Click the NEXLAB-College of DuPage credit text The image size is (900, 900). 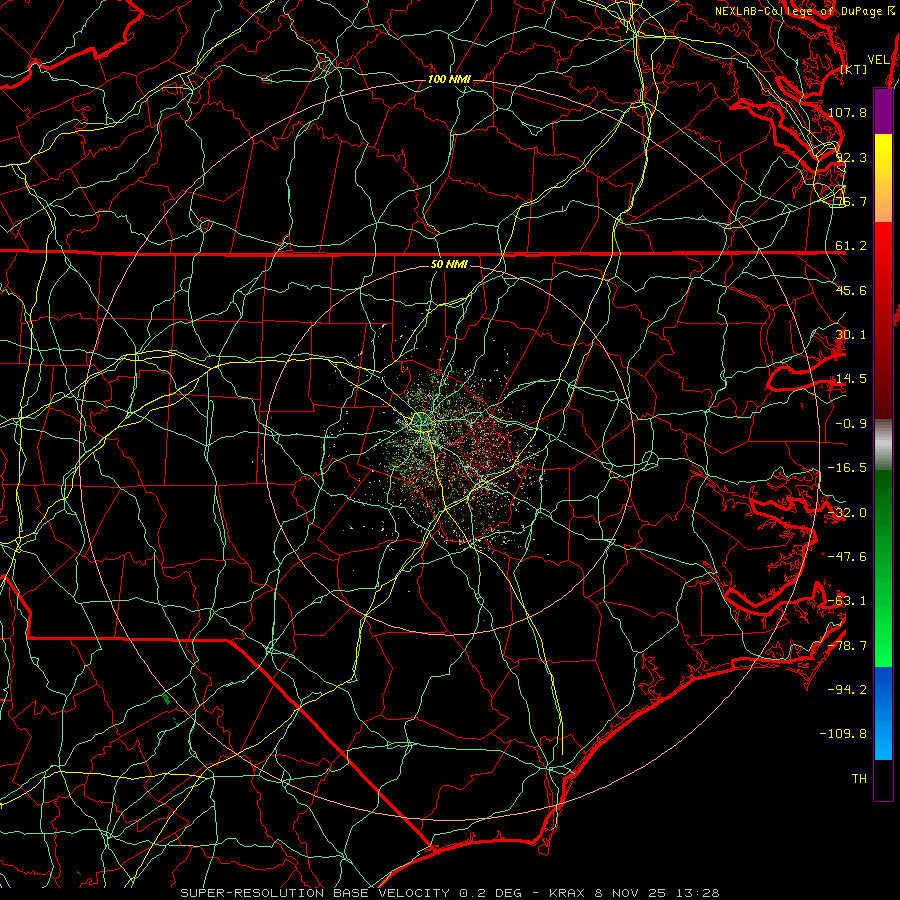point(805,11)
